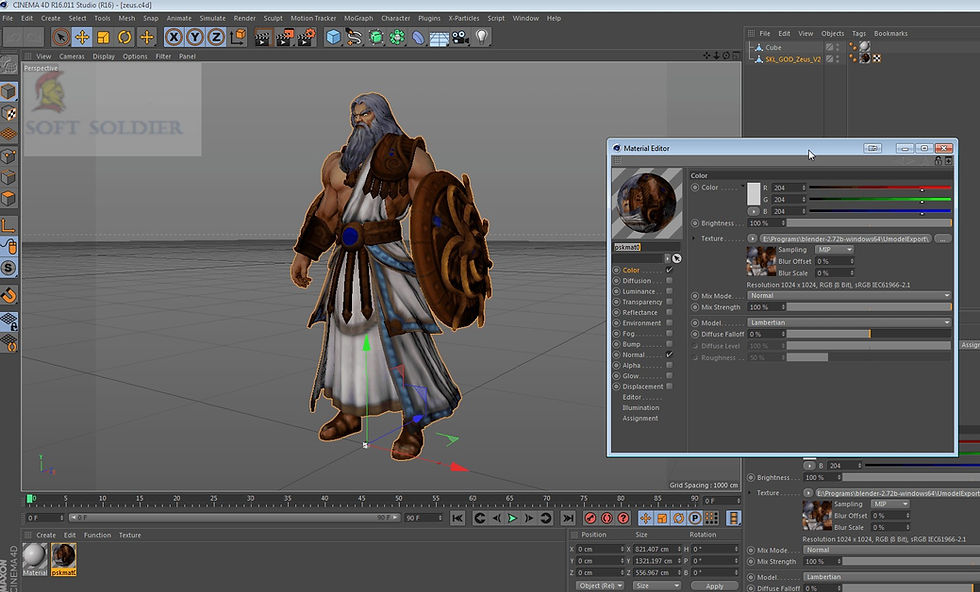Toggle the X axis lock

pyautogui.click(x=174, y=38)
